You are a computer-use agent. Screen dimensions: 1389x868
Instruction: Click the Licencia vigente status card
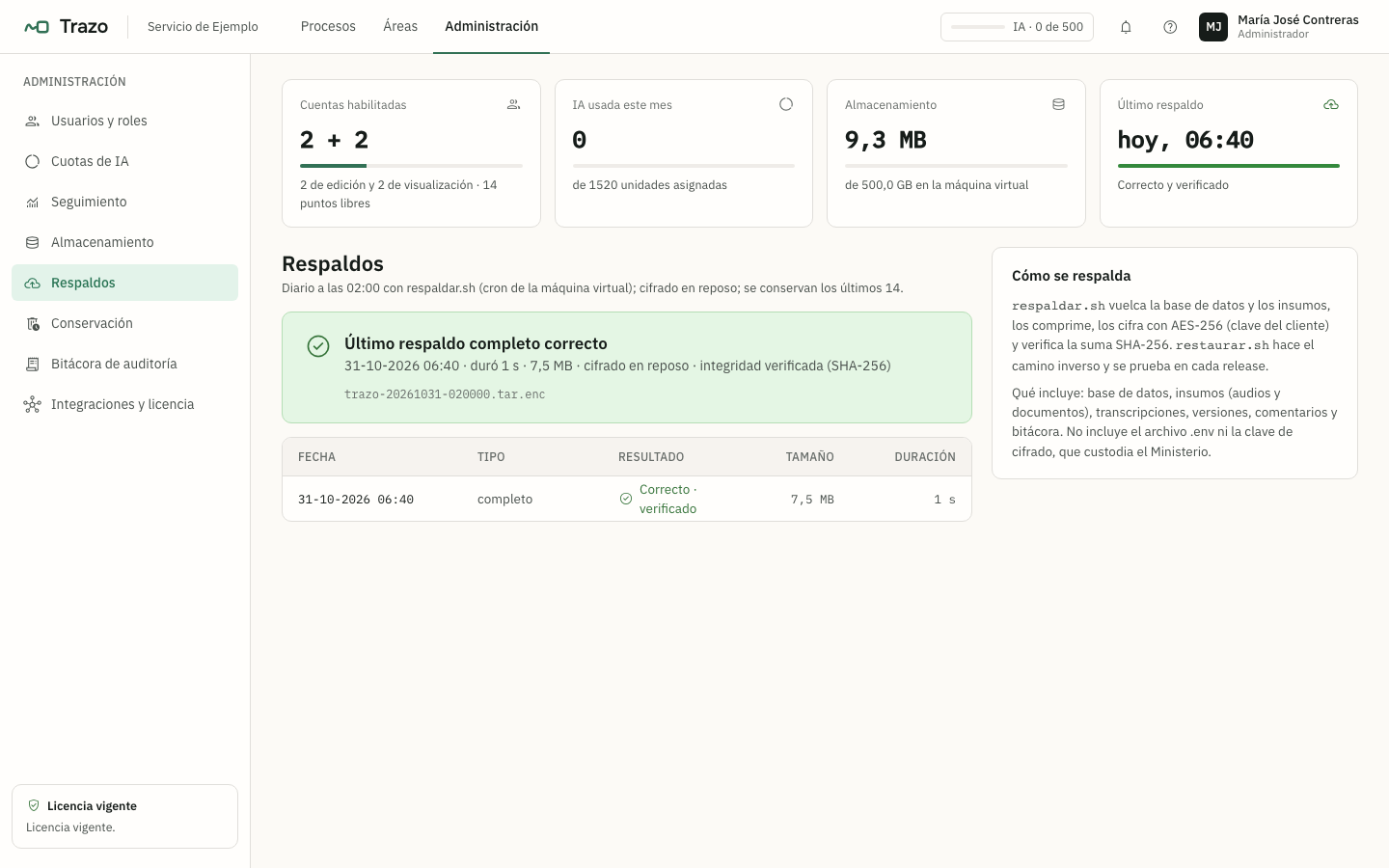(x=125, y=816)
